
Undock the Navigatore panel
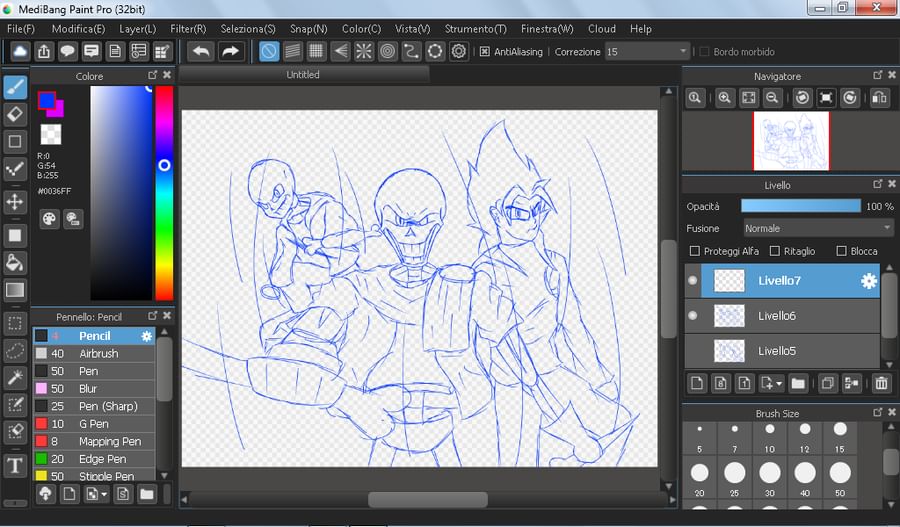tap(878, 75)
